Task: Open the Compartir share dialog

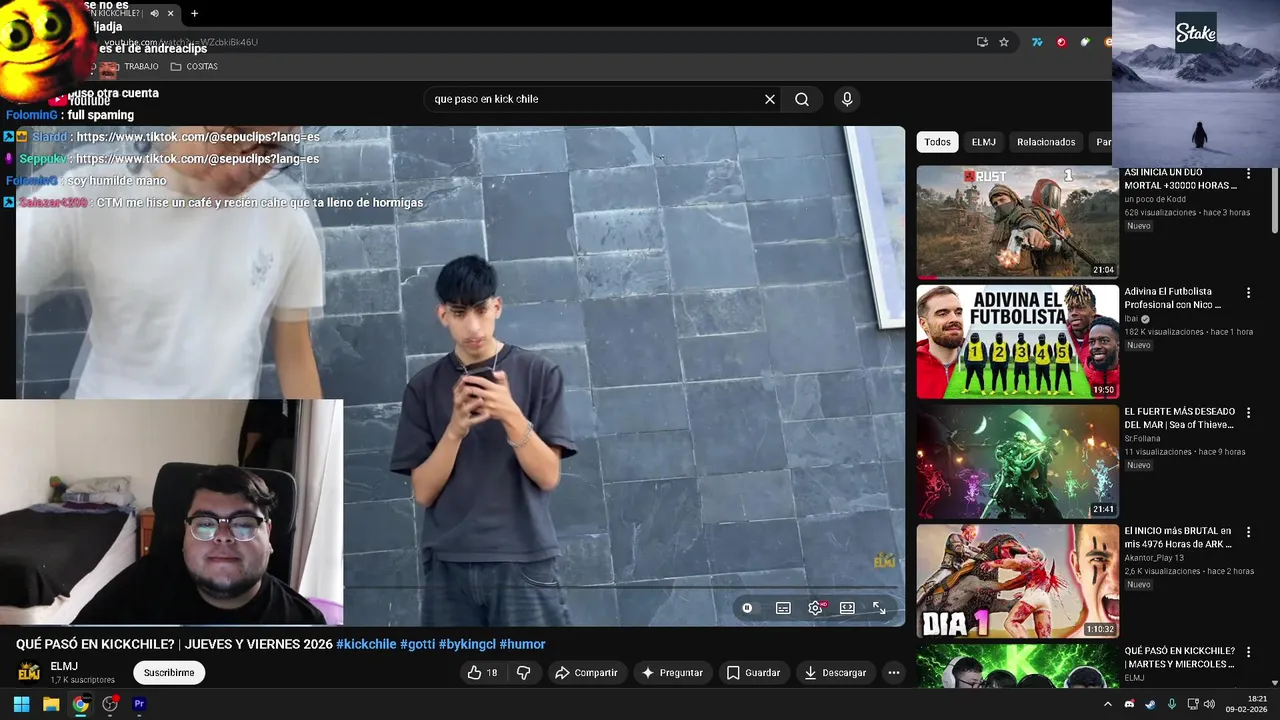Action: tap(586, 673)
